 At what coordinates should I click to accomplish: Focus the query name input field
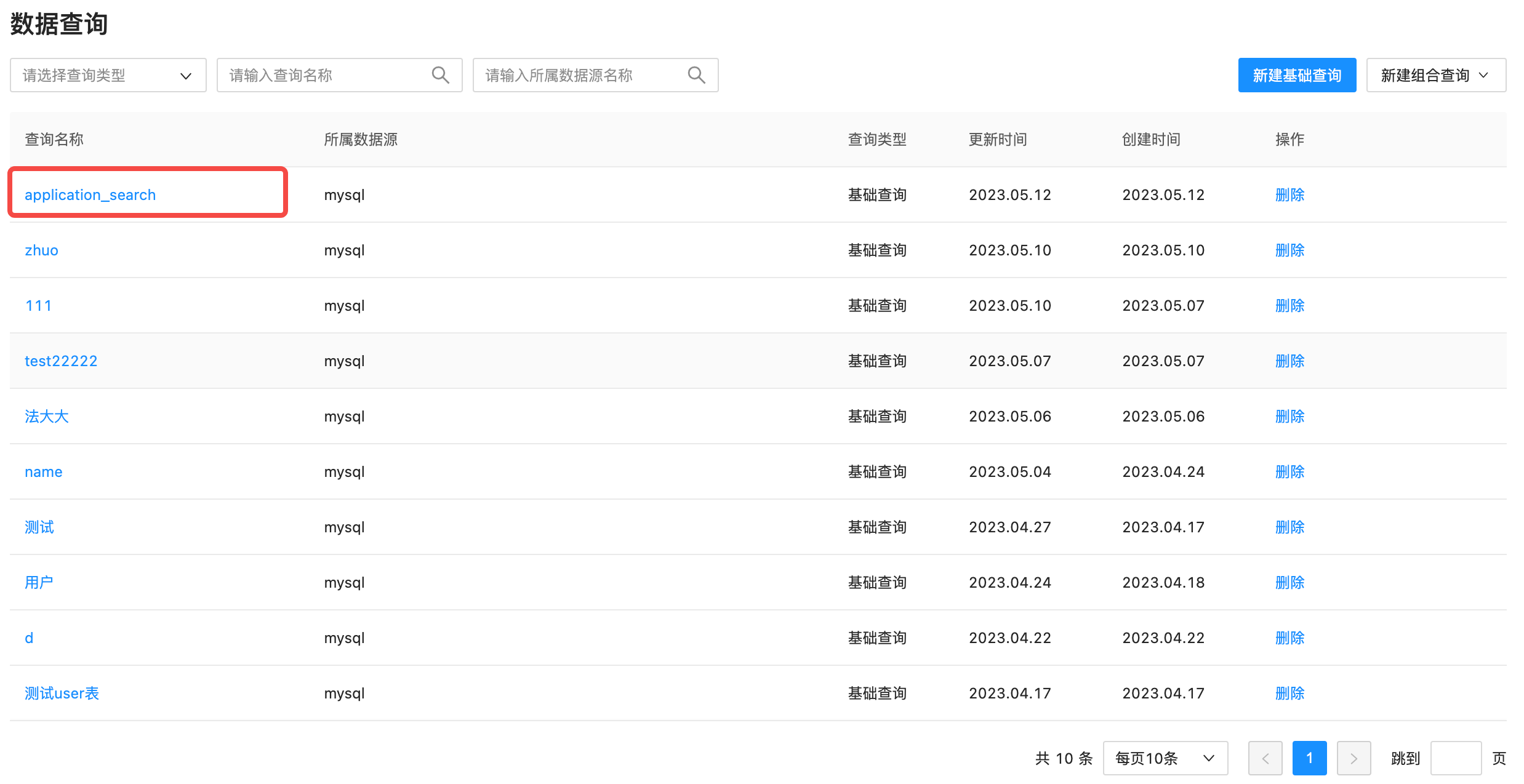click(326, 75)
